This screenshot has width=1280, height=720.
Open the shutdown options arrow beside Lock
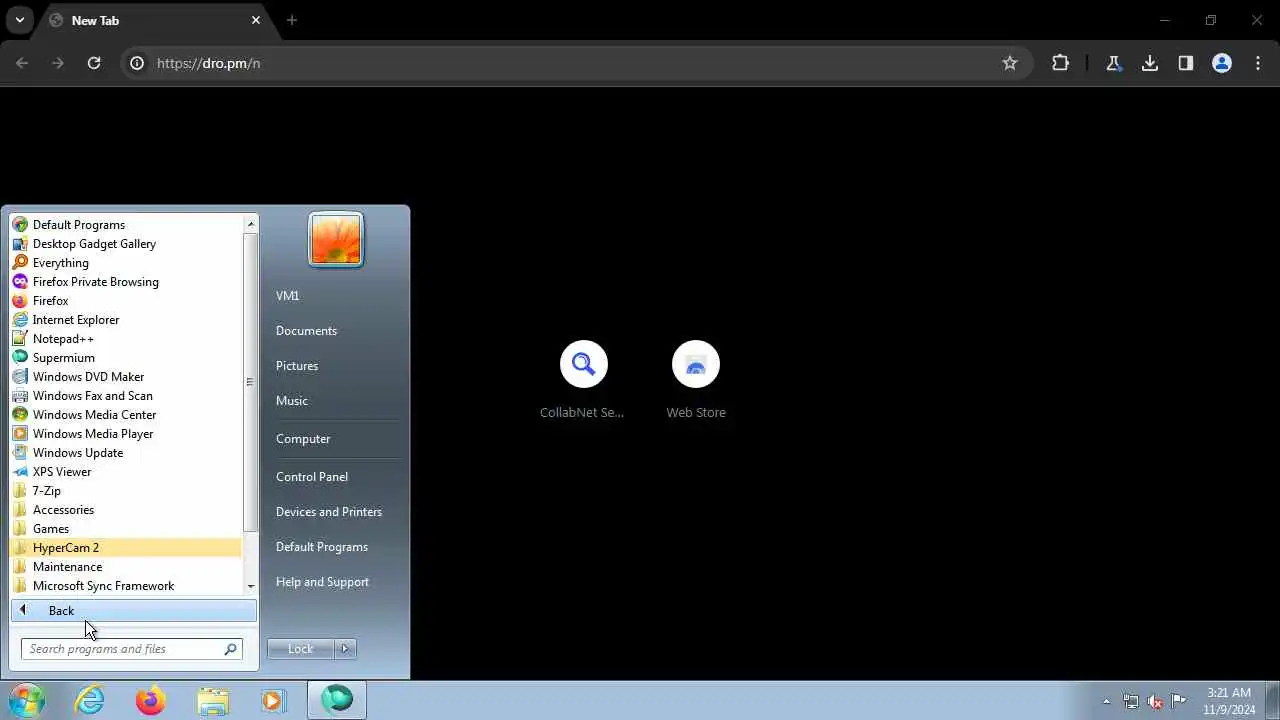pos(345,649)
